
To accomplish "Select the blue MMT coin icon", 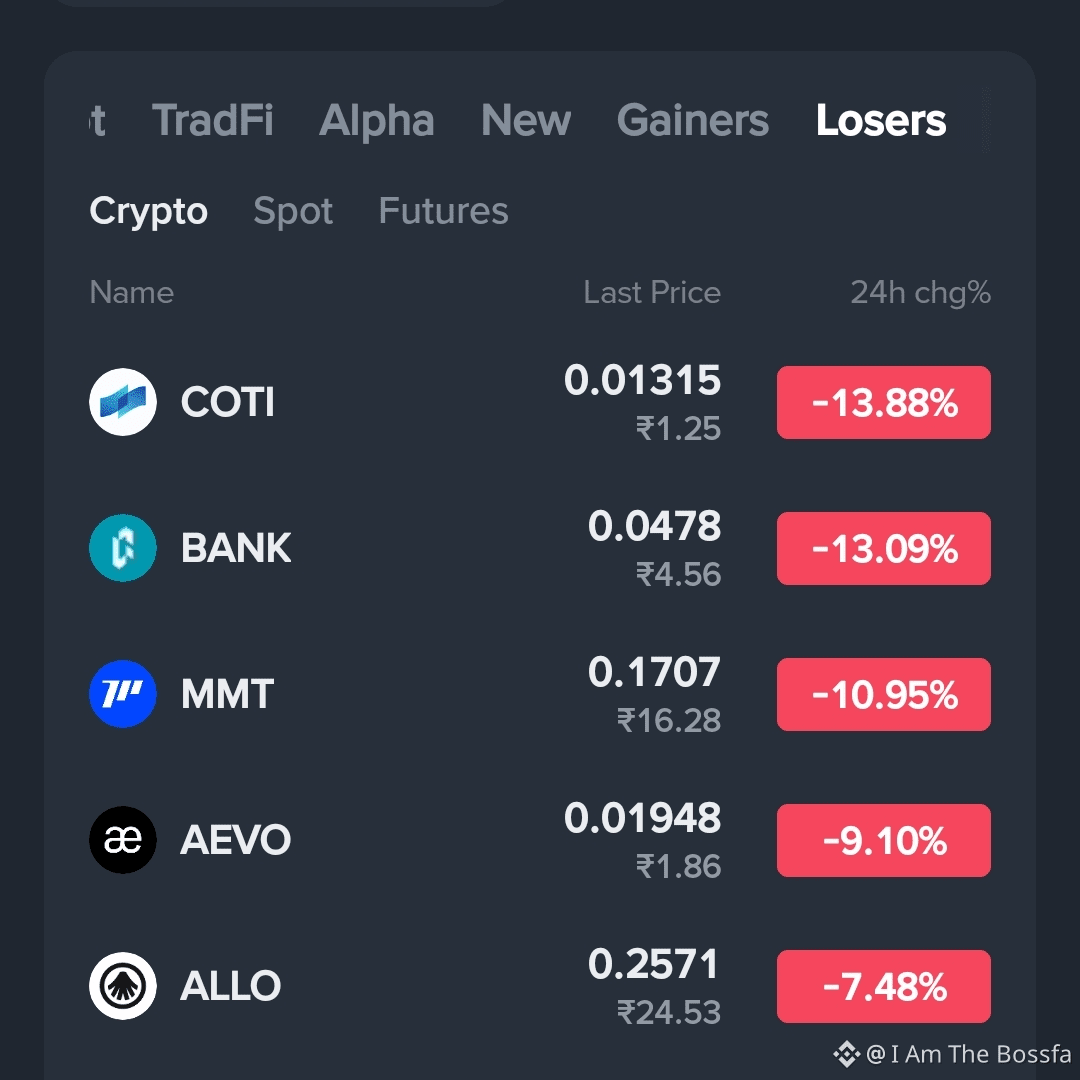I will tap(123, 694).
